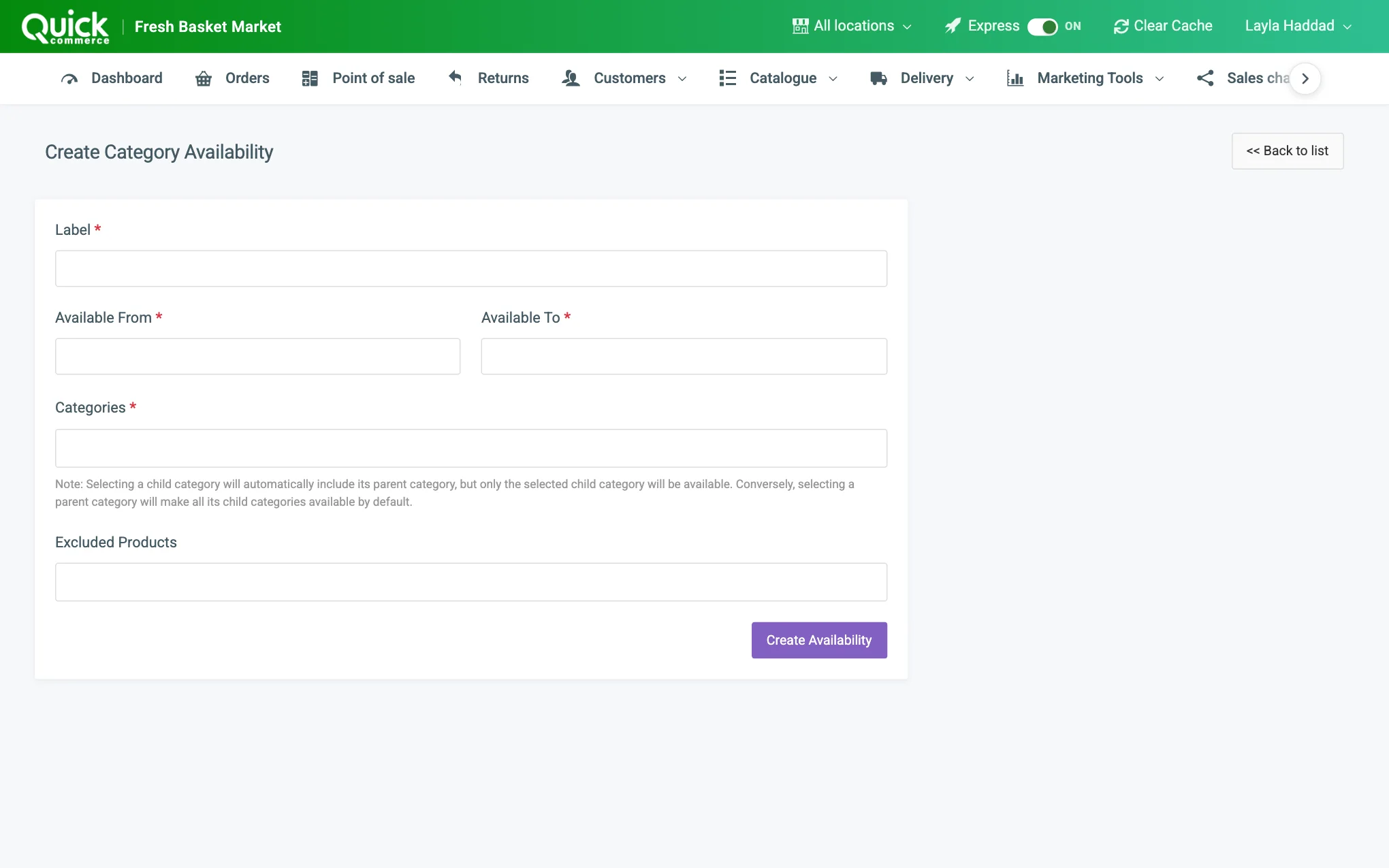Open the Customers menu
This screenshot has height=868, width=1389.
click(624, 78)
